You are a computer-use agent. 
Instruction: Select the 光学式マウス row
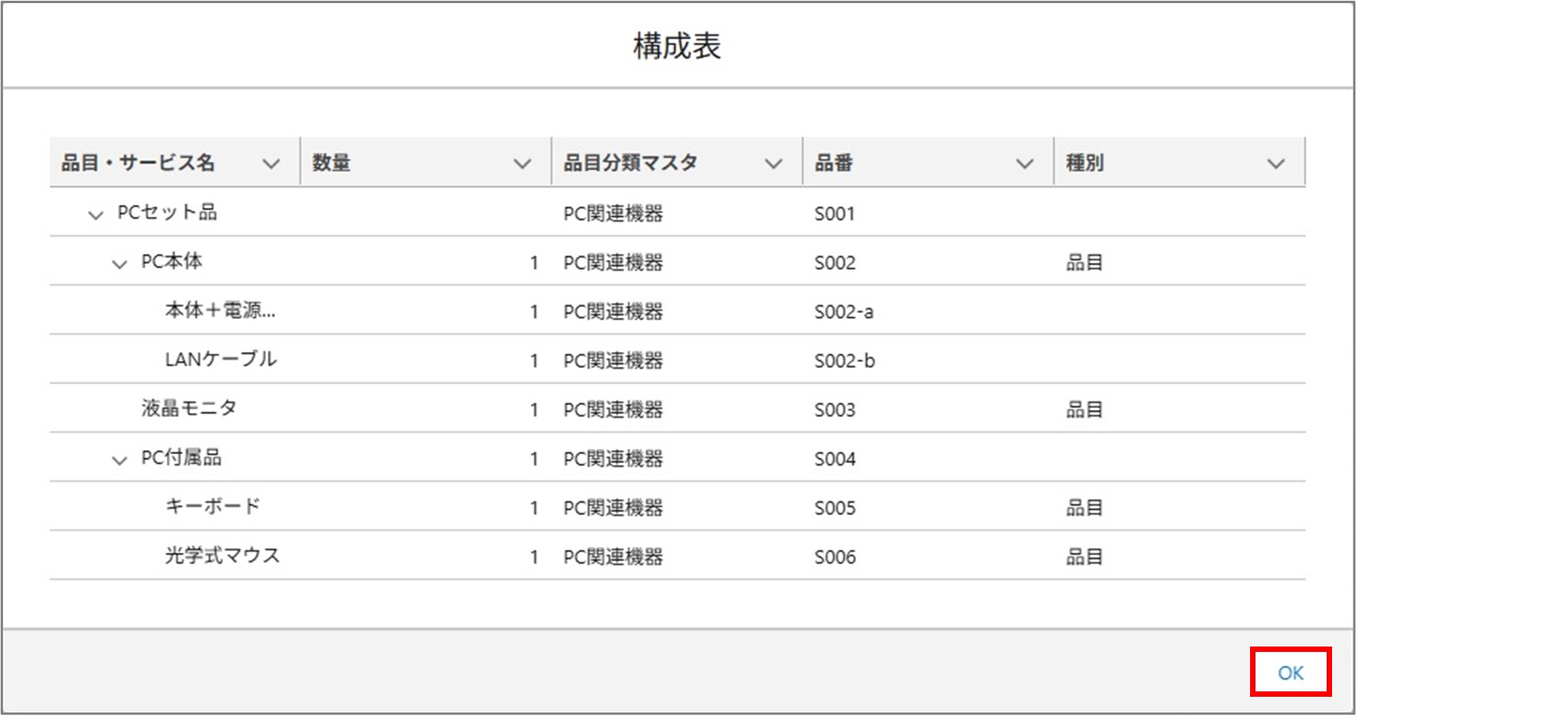(223, 555)
